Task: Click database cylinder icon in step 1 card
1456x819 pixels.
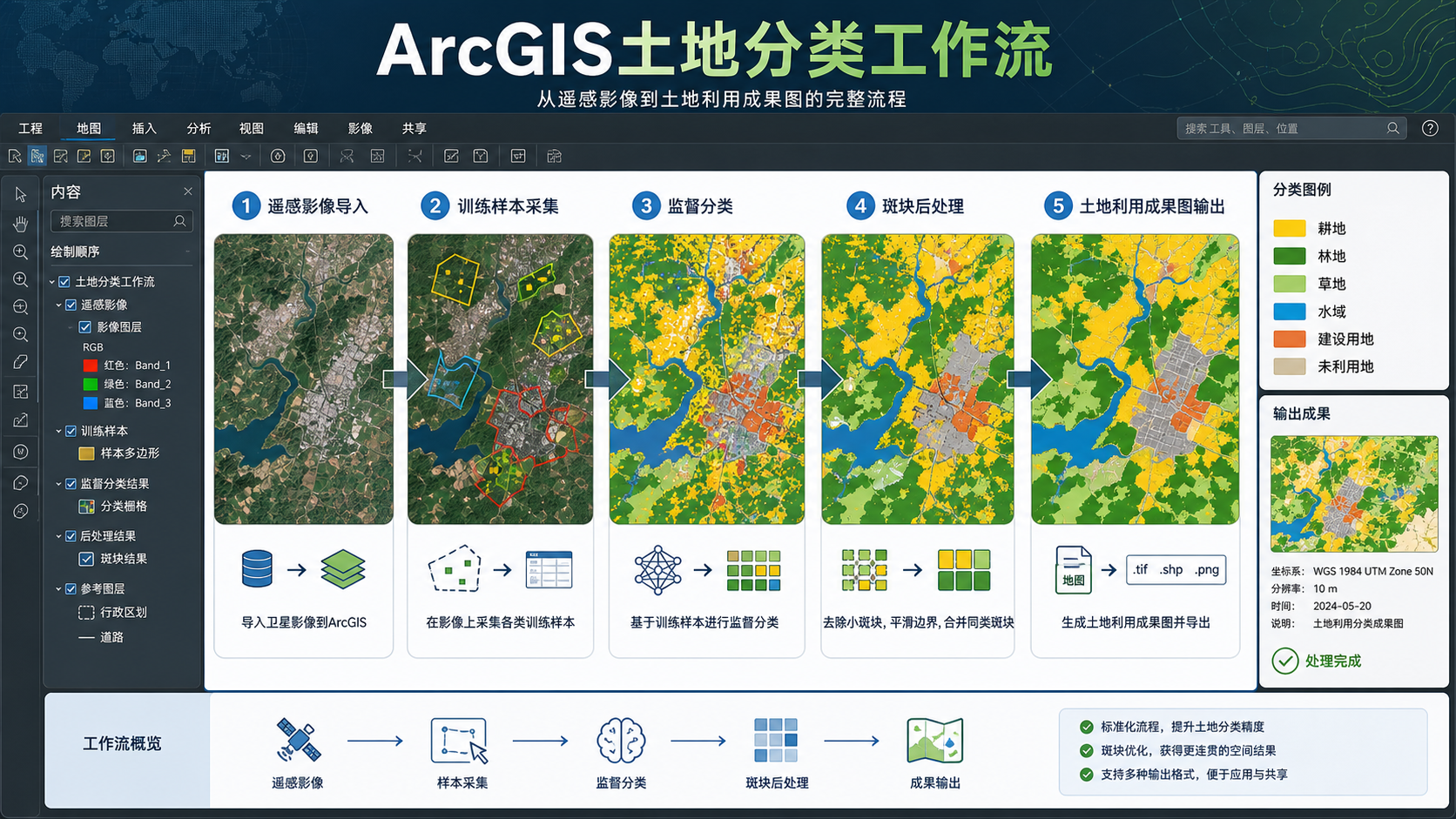Action: [257, 569]
